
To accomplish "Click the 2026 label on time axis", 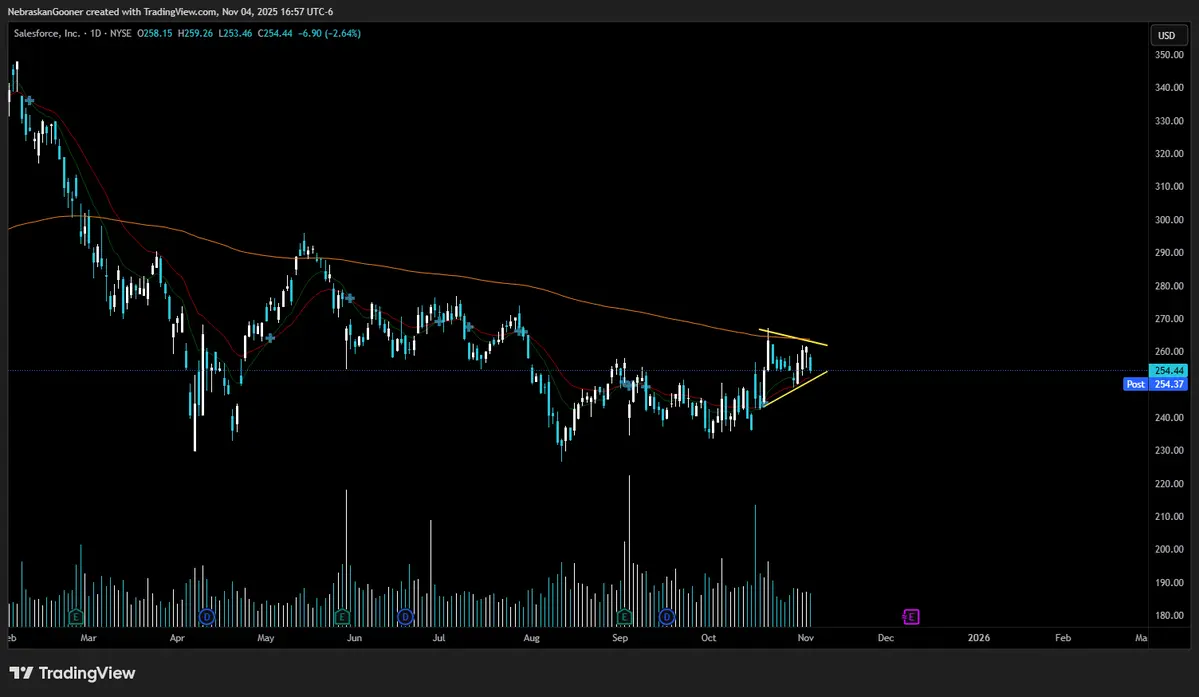I will point(979,638).
